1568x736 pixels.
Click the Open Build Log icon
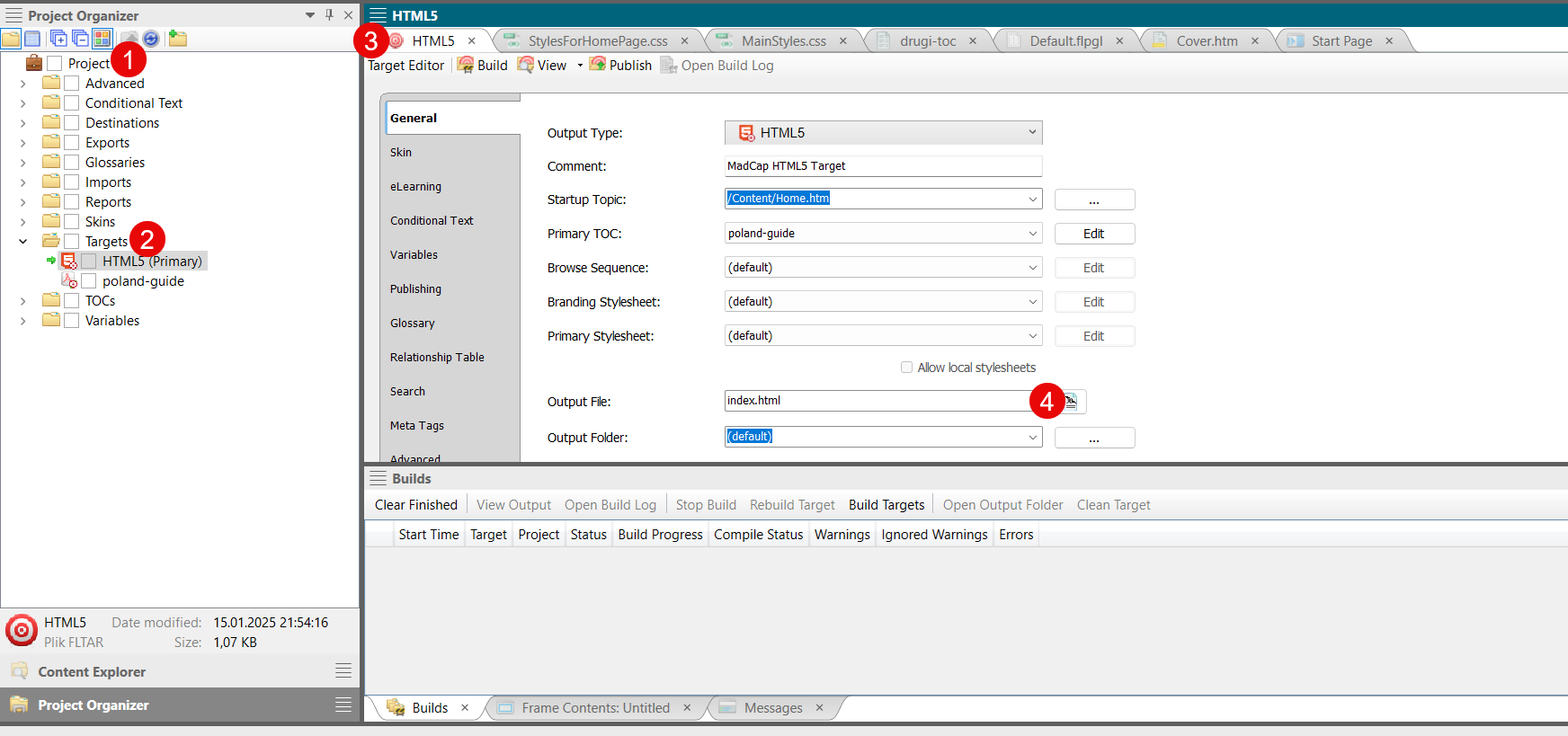click(669, 65)
